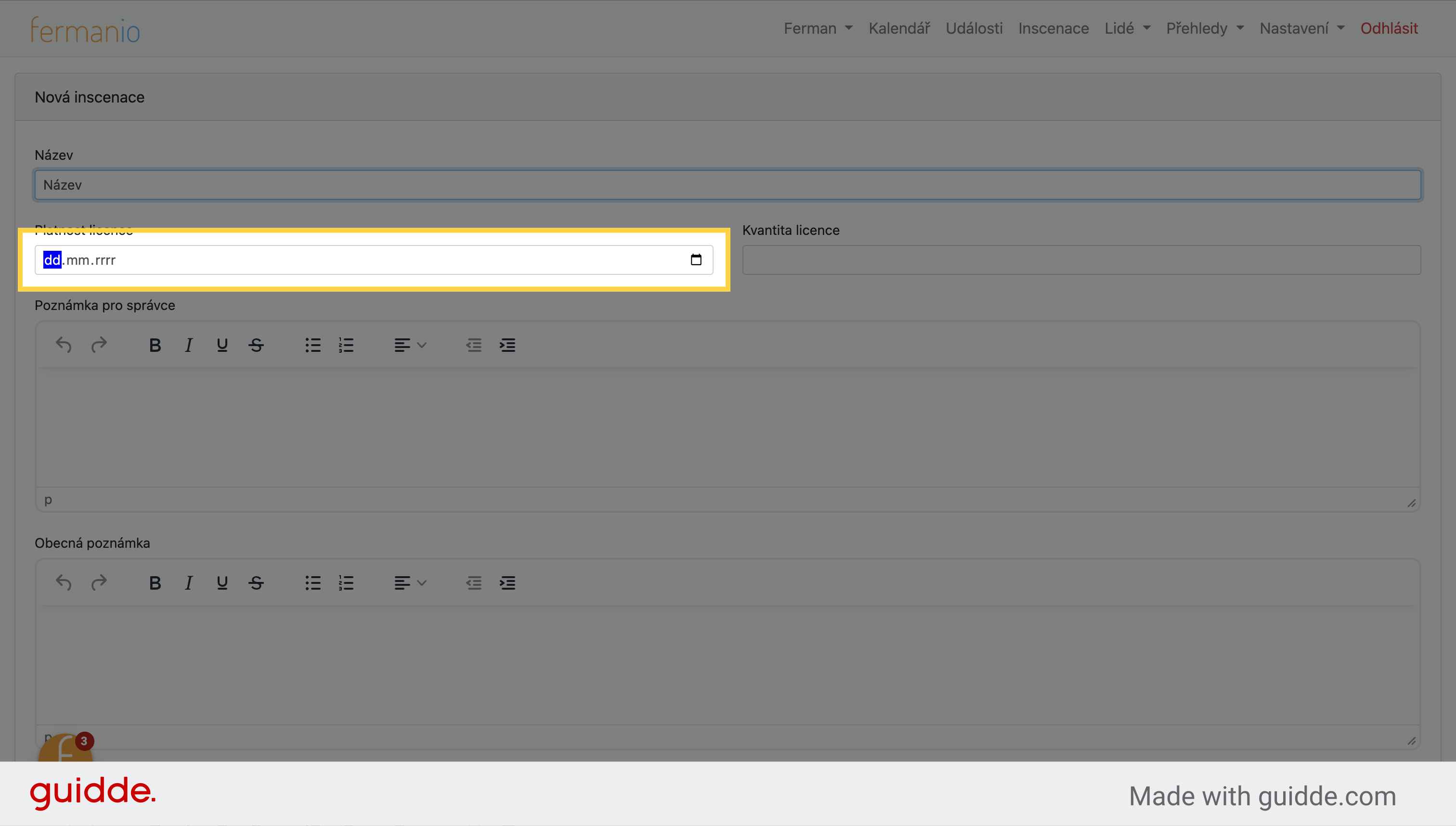This screenshot has width=1456, height=826.
Task: Insert numbered list in Obecná poznámka editor
Action: tap(346, 582)
